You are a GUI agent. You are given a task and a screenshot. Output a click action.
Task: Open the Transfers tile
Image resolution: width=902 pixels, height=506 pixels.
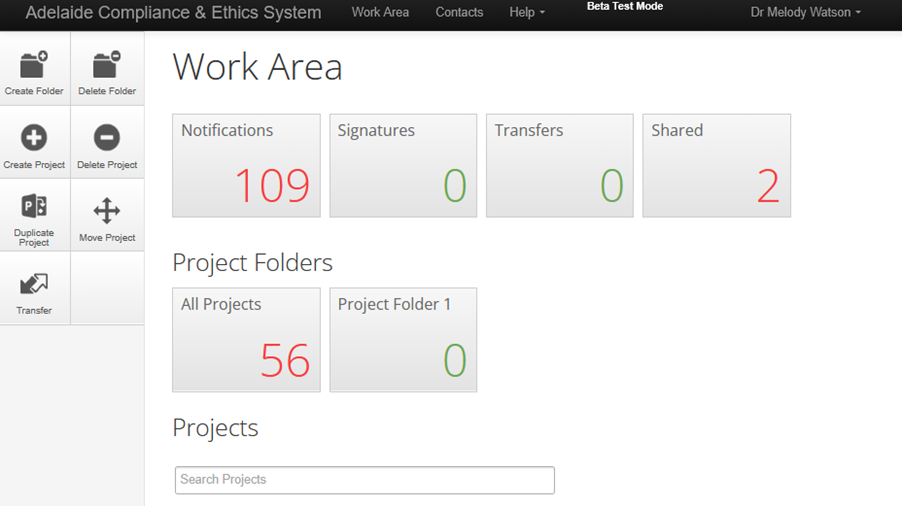point(560,166)
